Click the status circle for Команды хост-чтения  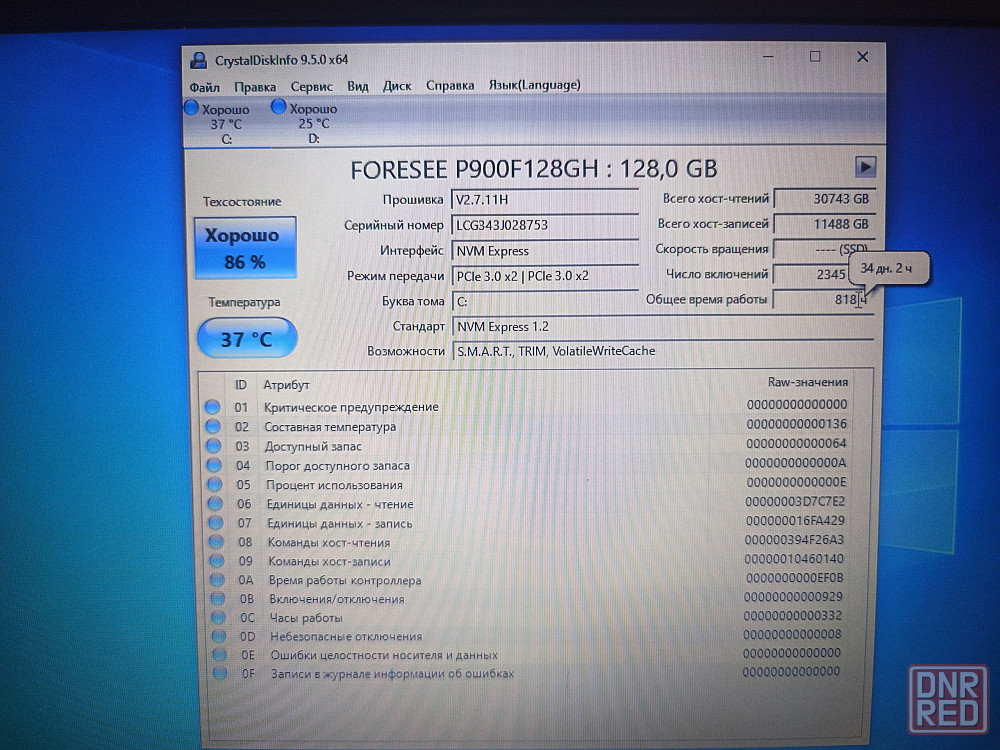[217, 542]
